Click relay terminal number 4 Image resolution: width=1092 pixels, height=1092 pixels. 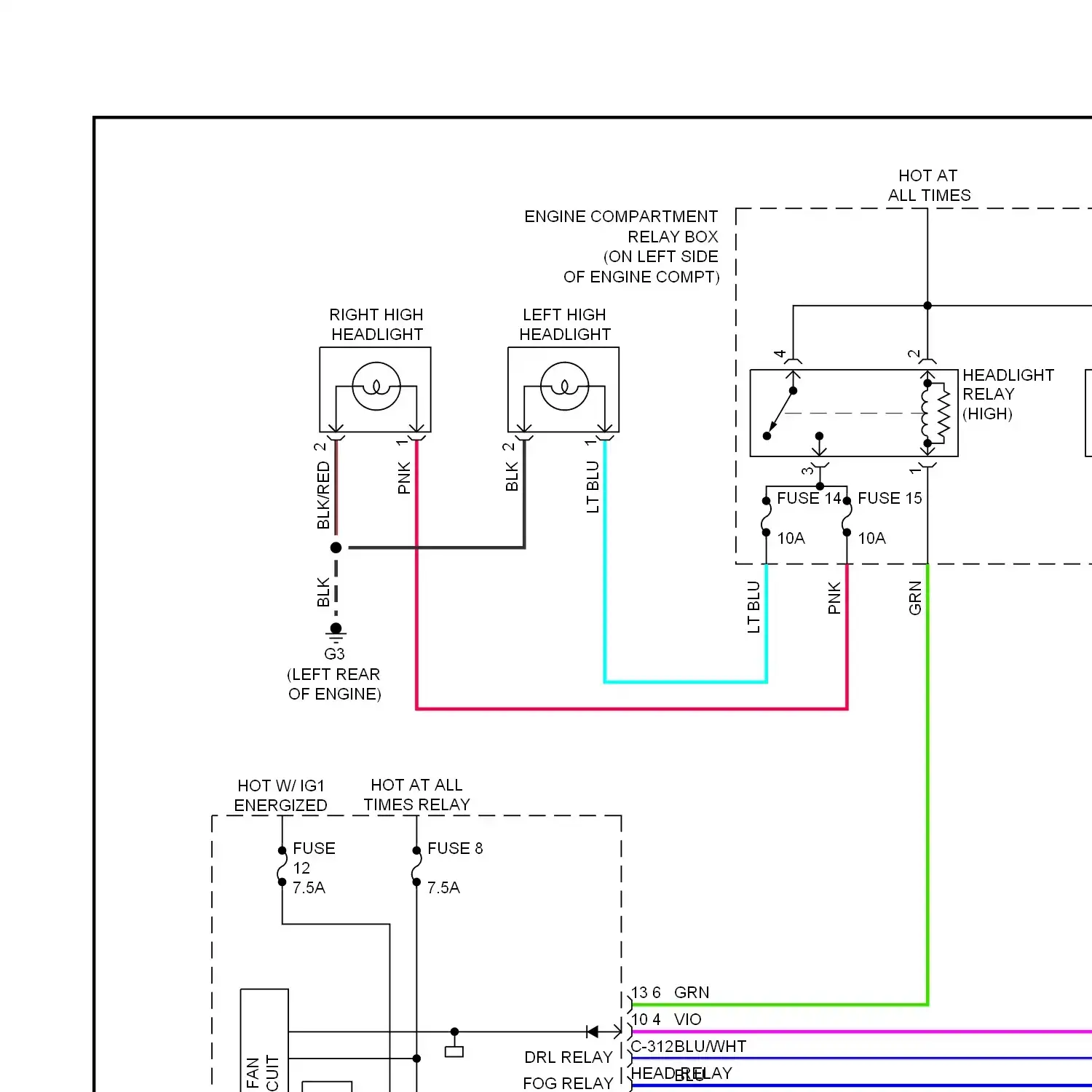[780, 354]
